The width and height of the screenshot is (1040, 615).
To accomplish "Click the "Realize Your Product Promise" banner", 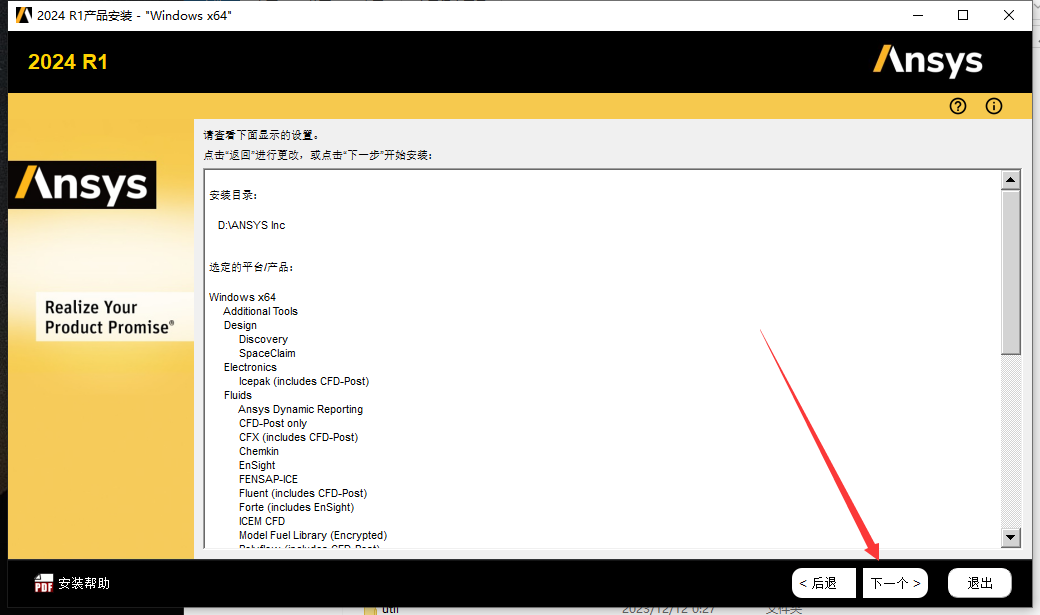I will click(x=114, y=317).
